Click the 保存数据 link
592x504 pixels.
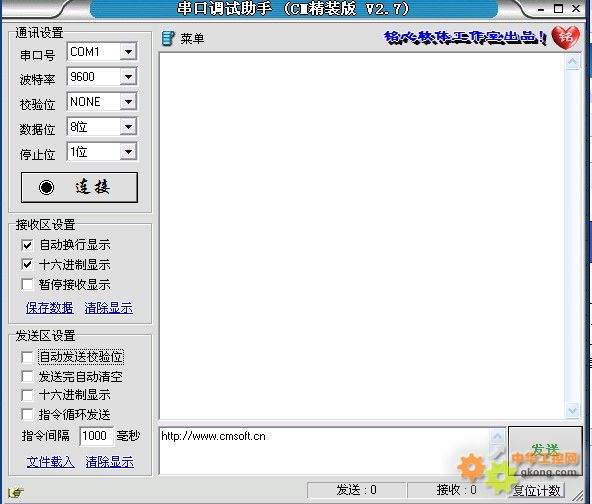coord(49,308)
